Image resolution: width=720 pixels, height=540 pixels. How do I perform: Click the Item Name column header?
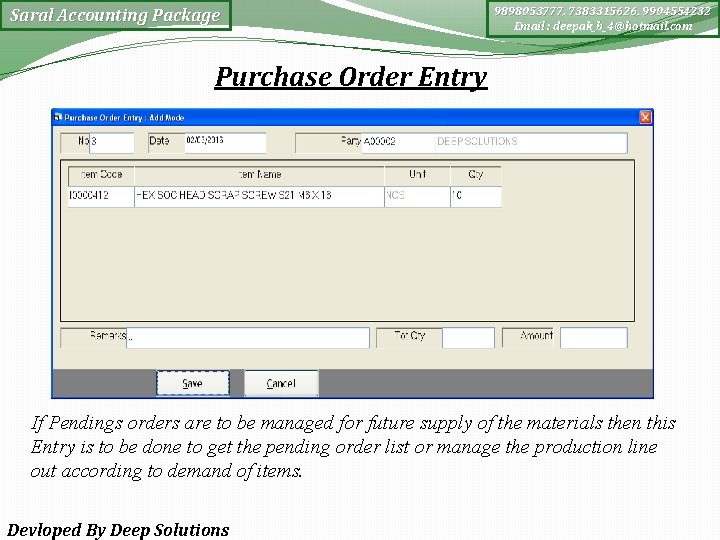coord(259,175)
